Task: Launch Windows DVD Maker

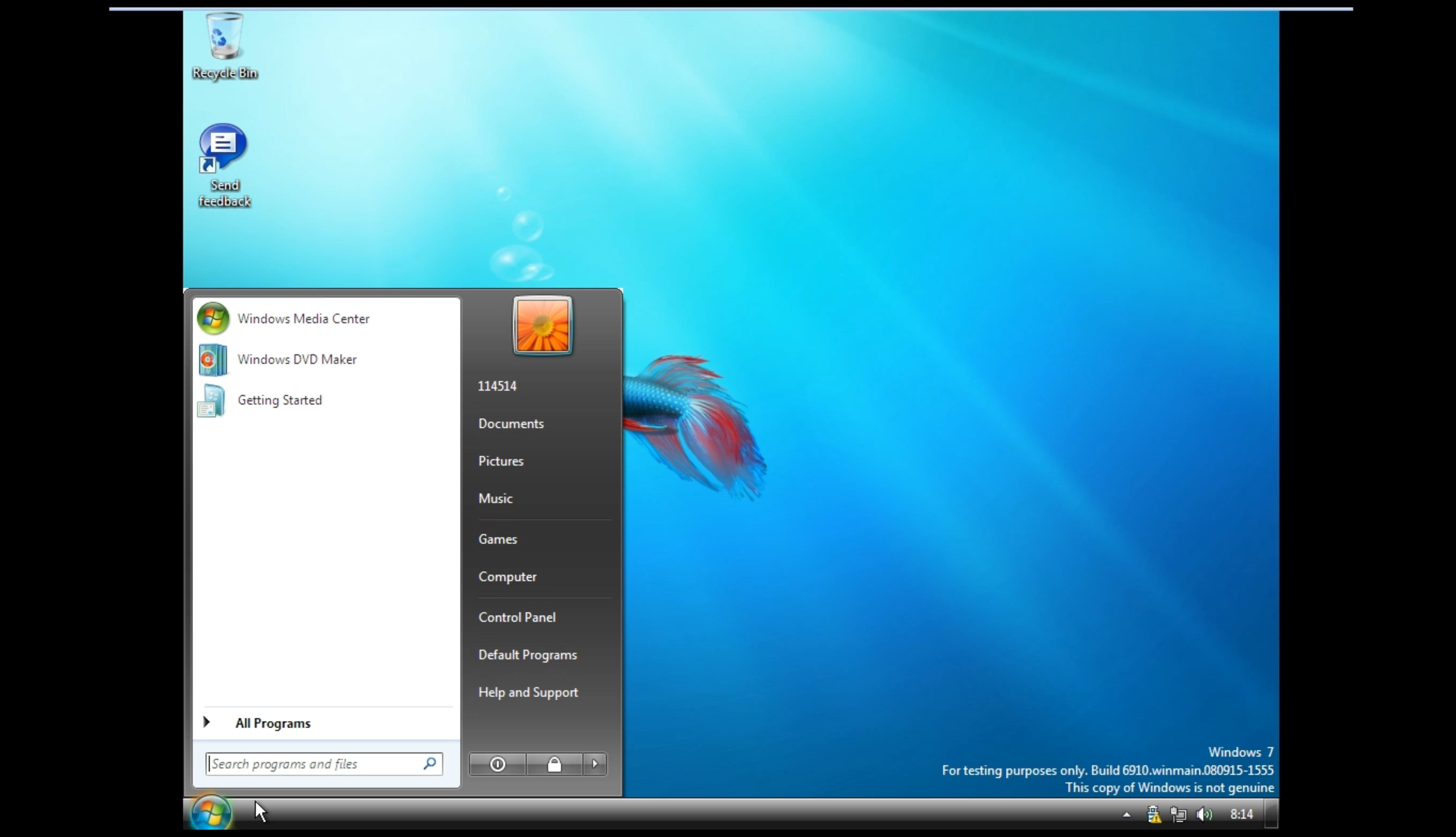Action: click(326, 359)
